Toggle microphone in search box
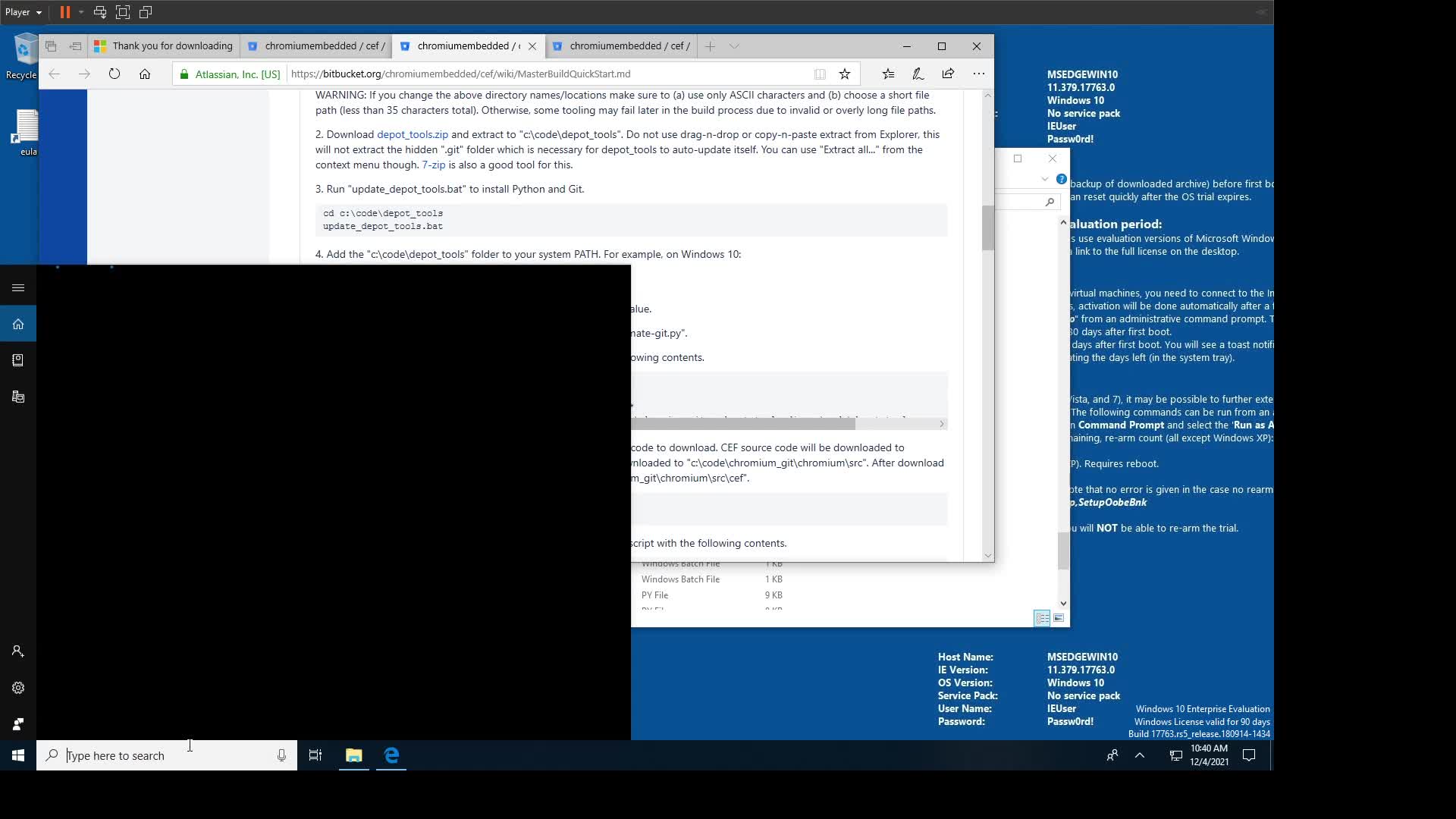This screenshot has height=819, width=1456. [281, 755]
